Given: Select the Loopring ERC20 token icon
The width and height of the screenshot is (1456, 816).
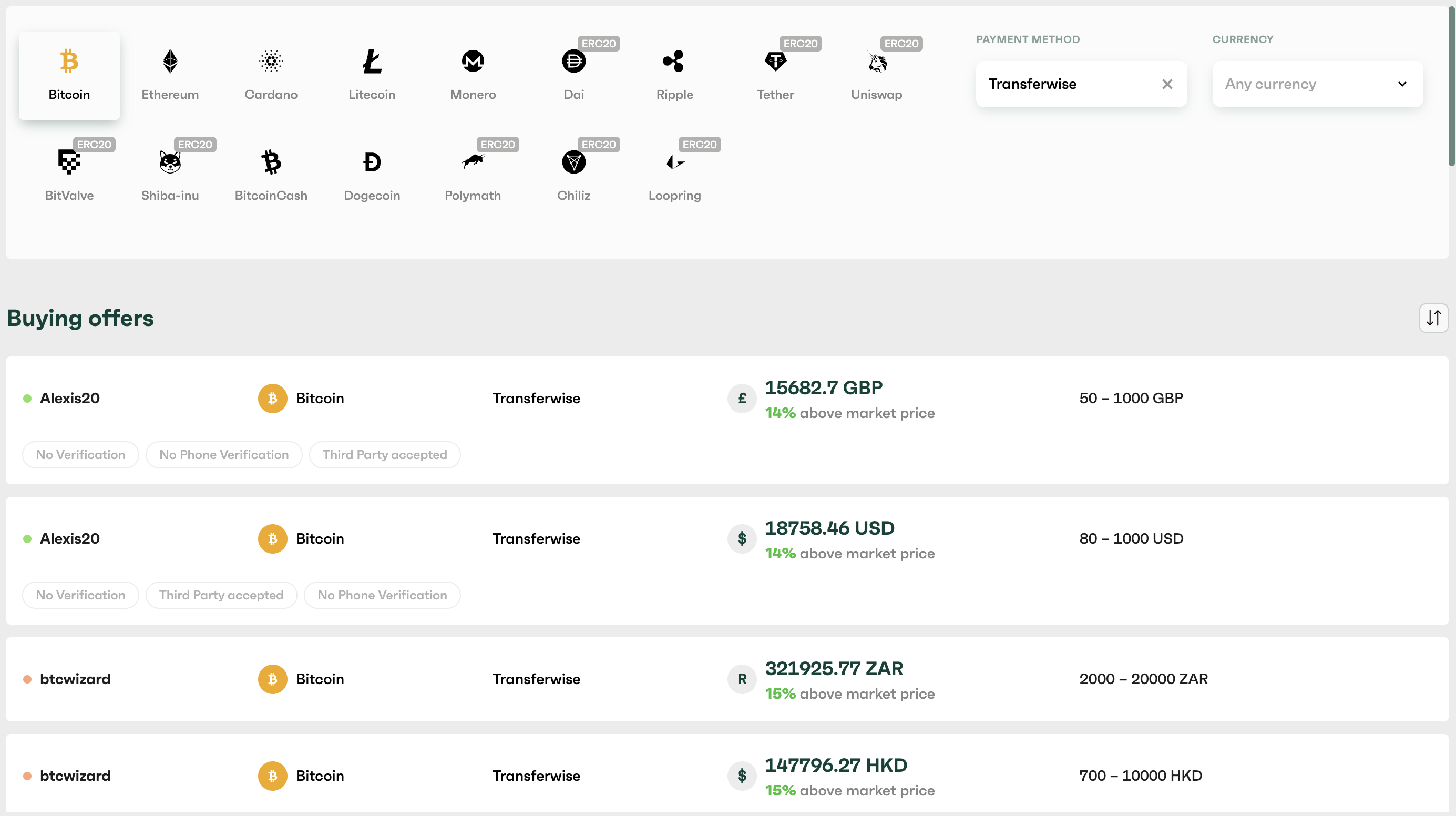Looking at the screenshot, I should point(675,162).
